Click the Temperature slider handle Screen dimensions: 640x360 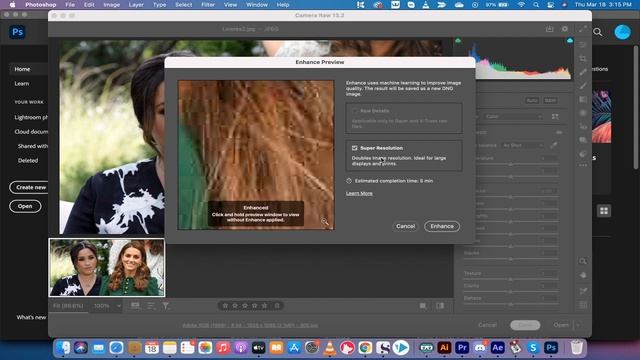pyautogui.click(x=510, y=164)
